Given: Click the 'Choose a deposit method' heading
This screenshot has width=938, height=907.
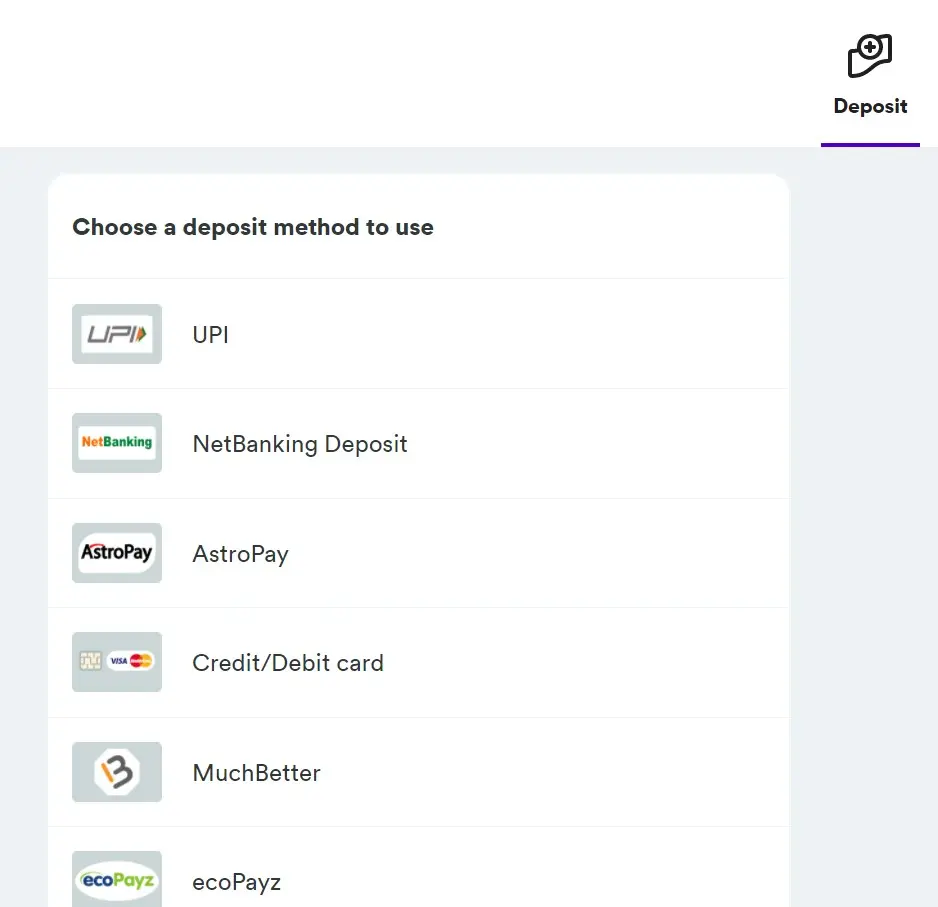Looking at the screenshot, I should click(253, 227).
